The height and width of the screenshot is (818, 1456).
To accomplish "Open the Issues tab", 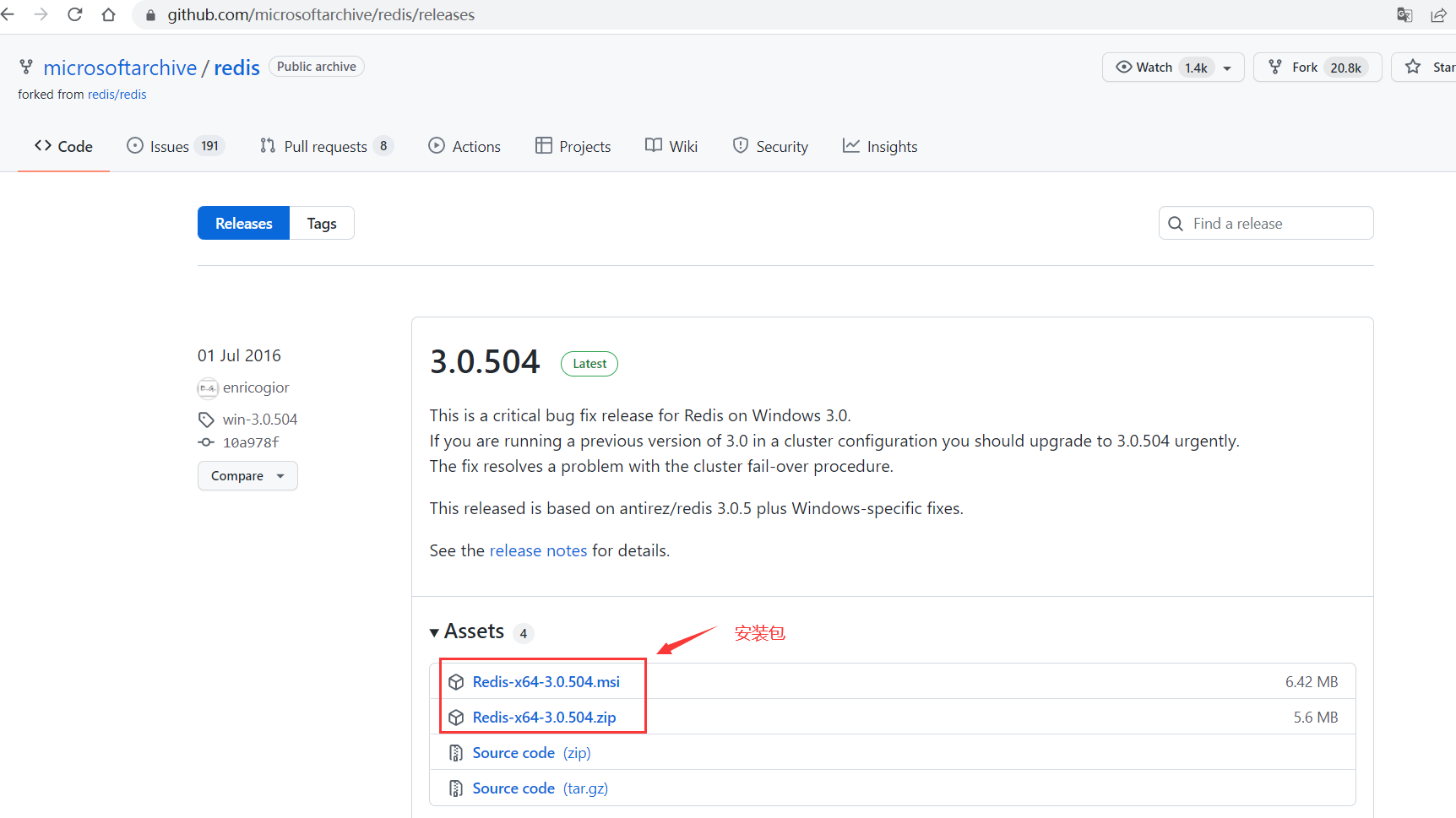I will pos(176,146).
